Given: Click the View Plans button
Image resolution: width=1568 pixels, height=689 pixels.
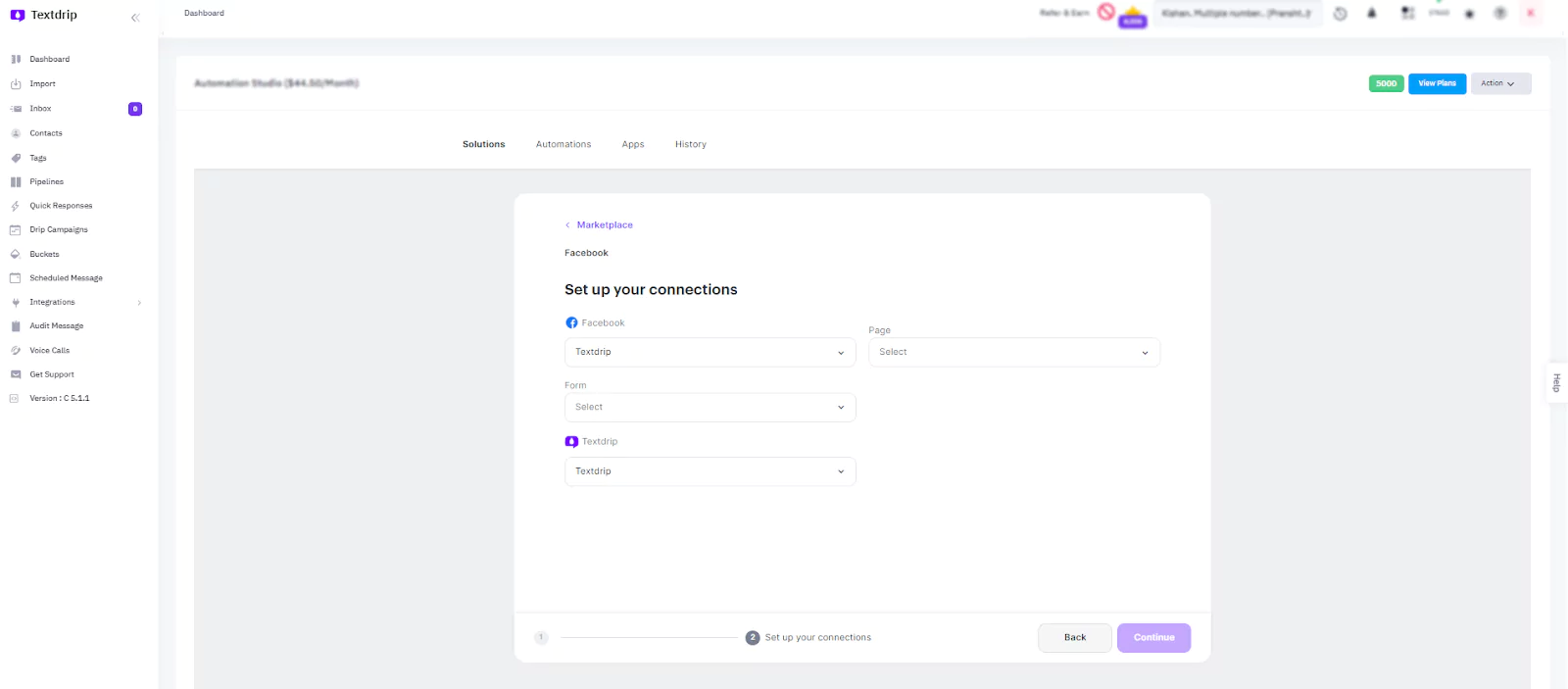Looking at the screenshot, I should pos(1437,83).
